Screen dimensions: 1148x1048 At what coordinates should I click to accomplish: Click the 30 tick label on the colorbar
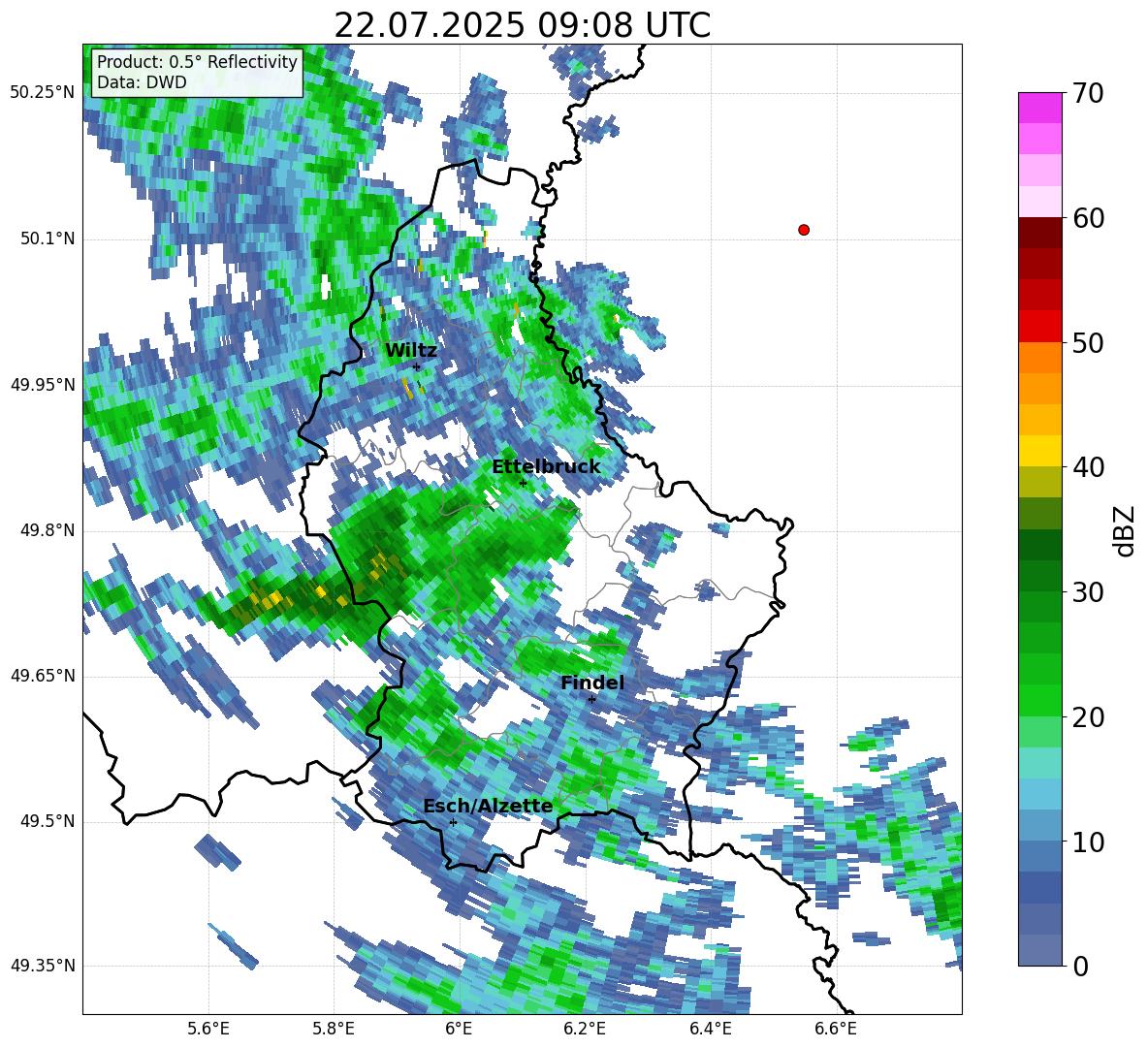pos(1088,592)
